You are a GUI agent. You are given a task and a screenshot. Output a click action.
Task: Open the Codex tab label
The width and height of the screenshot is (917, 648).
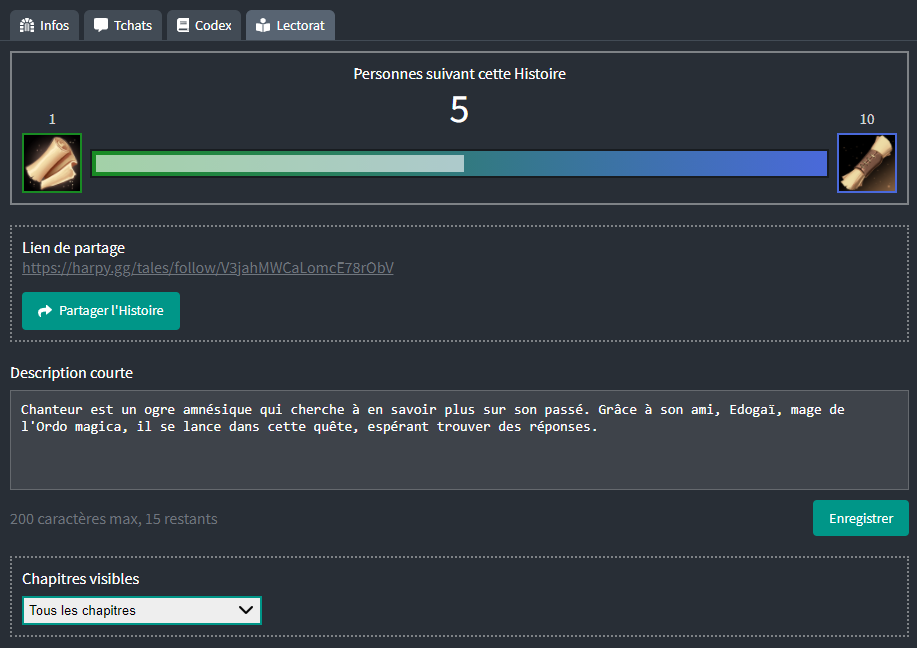click(213, 26)
